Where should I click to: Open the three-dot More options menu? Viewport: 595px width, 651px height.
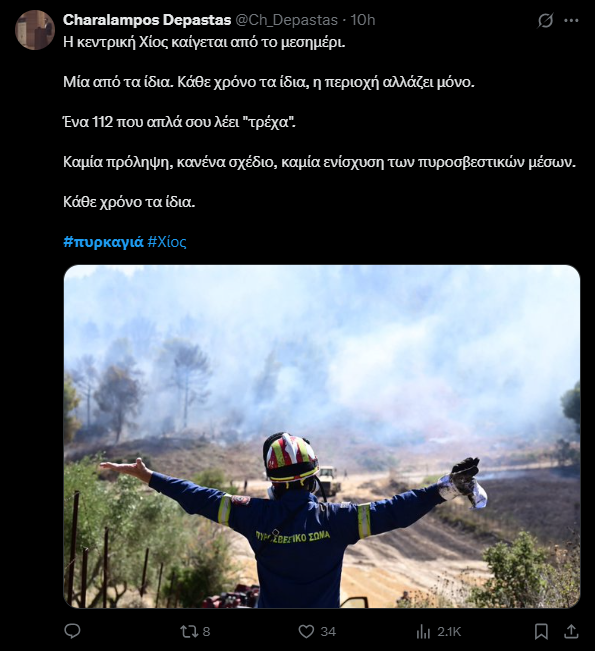click(572, 20)
